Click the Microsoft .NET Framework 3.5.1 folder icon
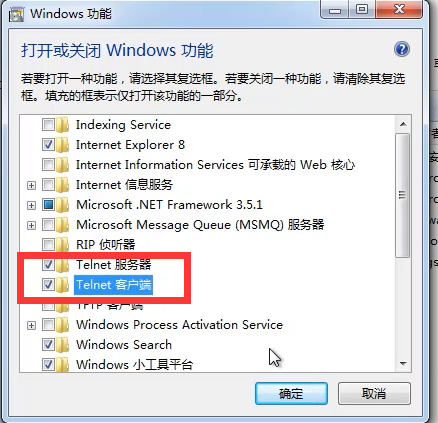 tap(63, 205)
